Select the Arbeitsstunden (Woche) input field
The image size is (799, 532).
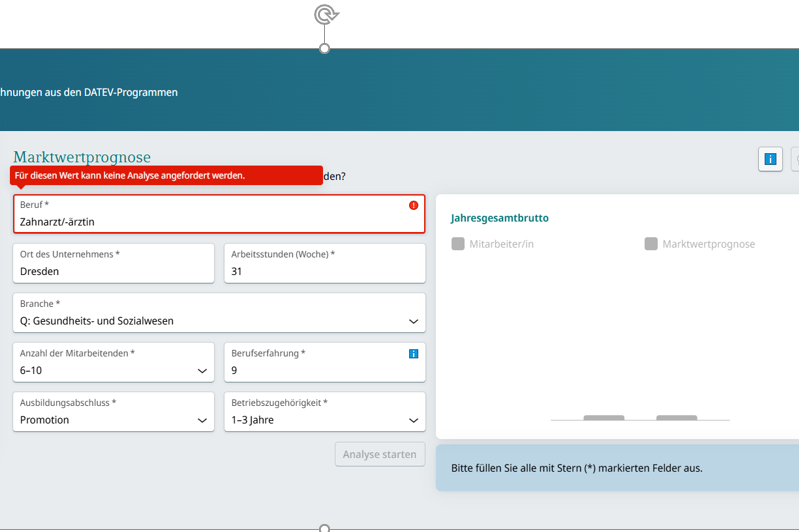coord(324,271)
